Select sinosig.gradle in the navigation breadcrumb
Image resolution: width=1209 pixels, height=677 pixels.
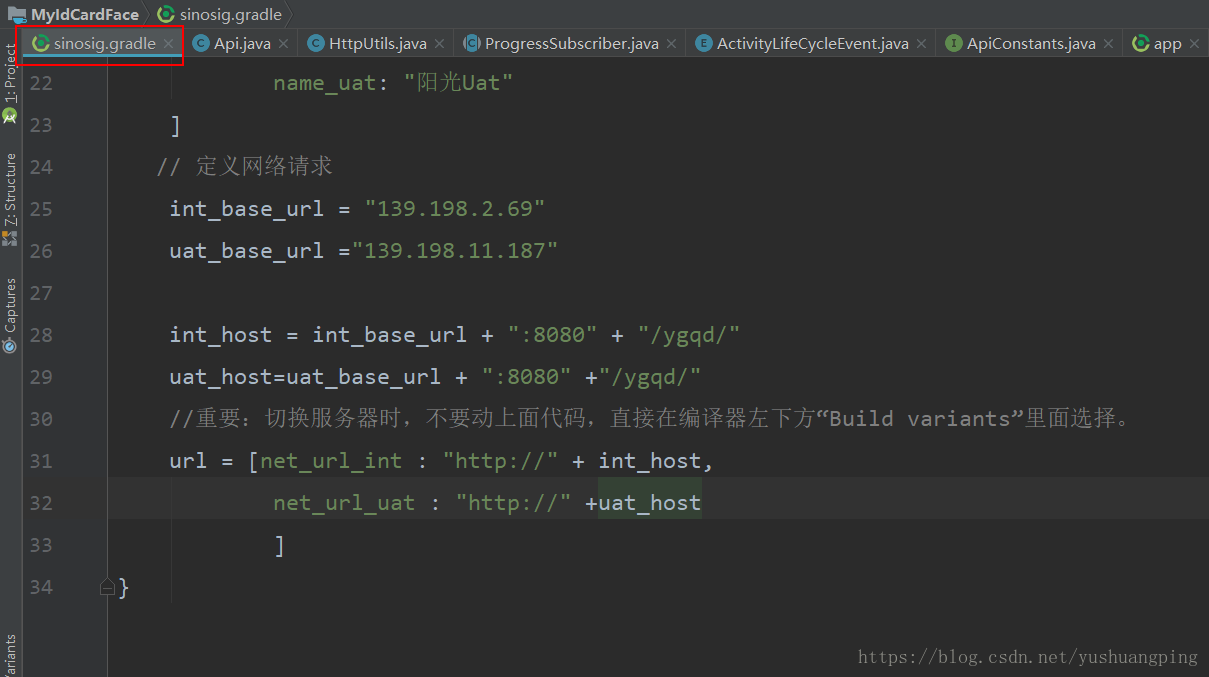(230, 14)
